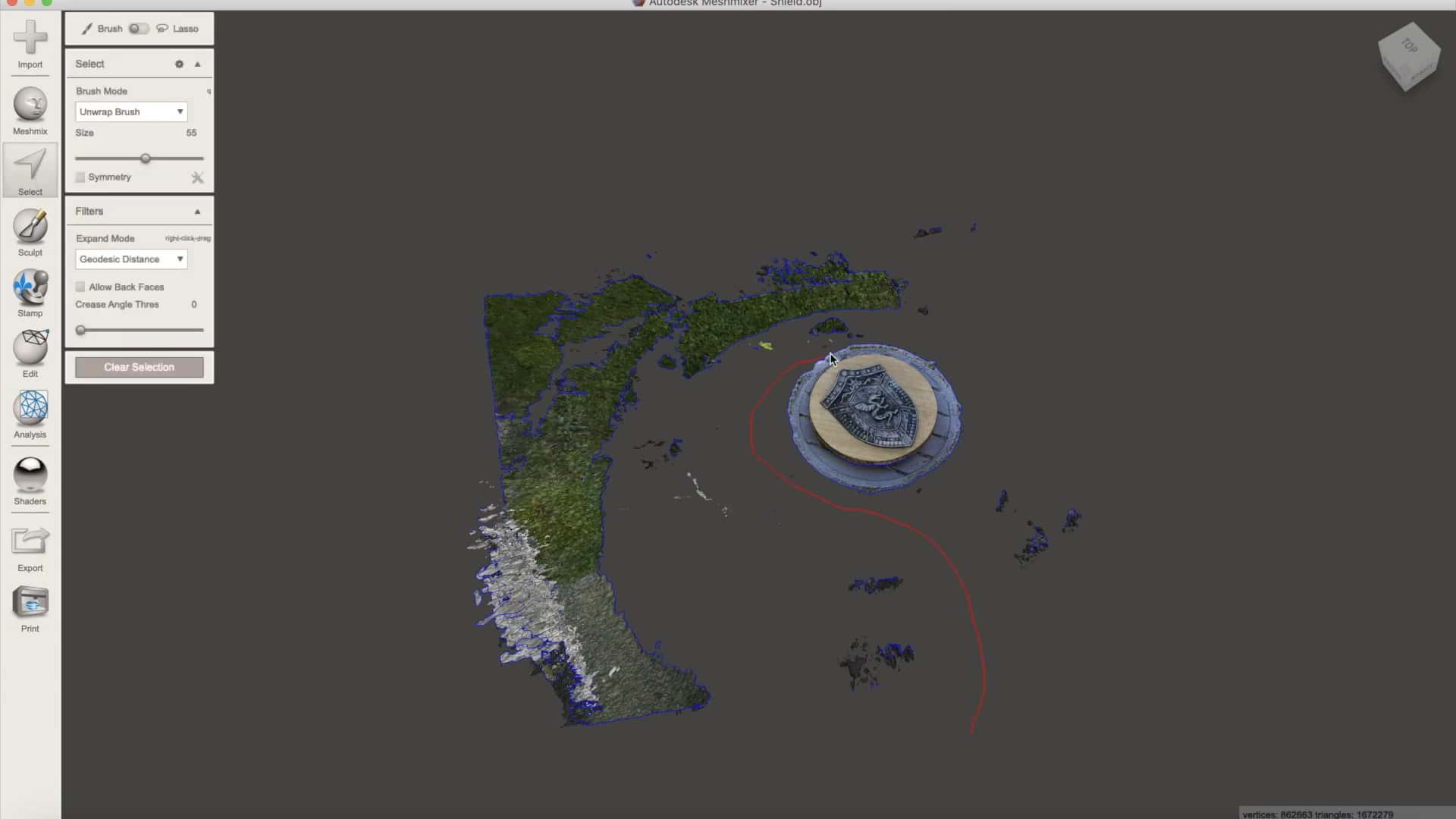This screenshot has width=1456, height=819.
Task: Open the Meshmix tool
Action: (30, 105)
